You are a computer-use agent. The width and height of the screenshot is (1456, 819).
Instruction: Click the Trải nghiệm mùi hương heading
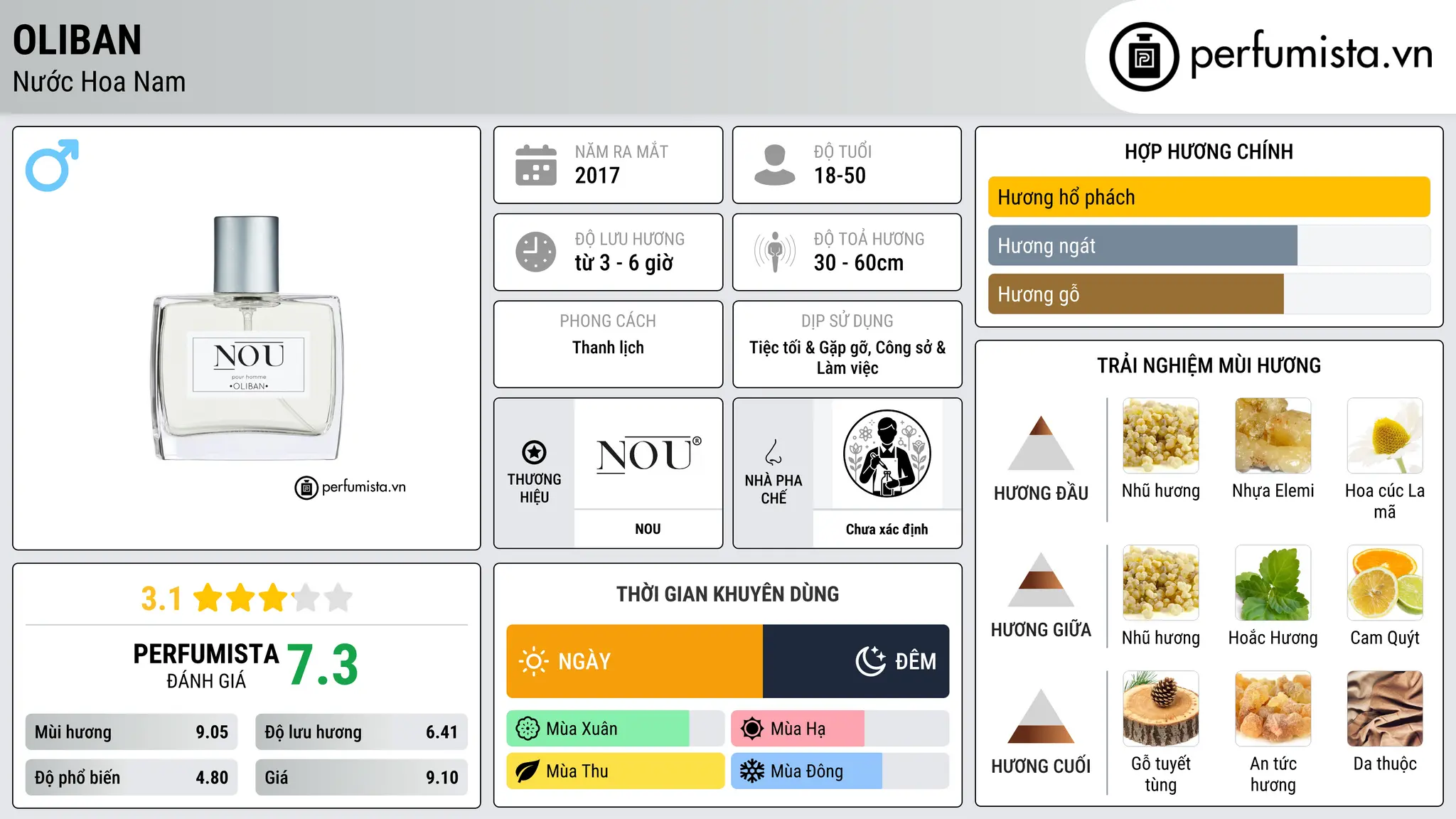(x=1209, y=365)
